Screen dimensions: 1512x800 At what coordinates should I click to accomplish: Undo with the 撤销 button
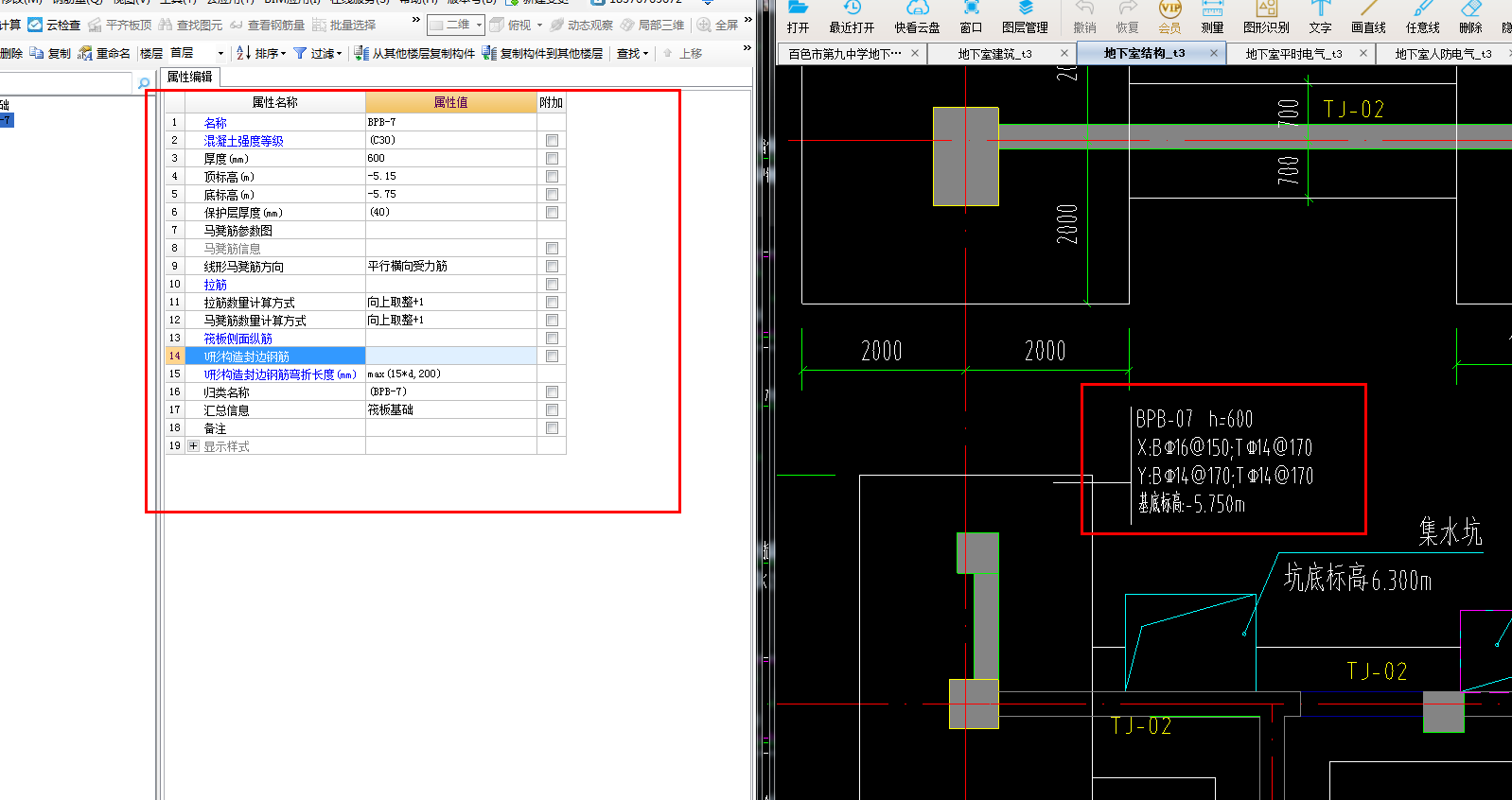pos(1084,17)
